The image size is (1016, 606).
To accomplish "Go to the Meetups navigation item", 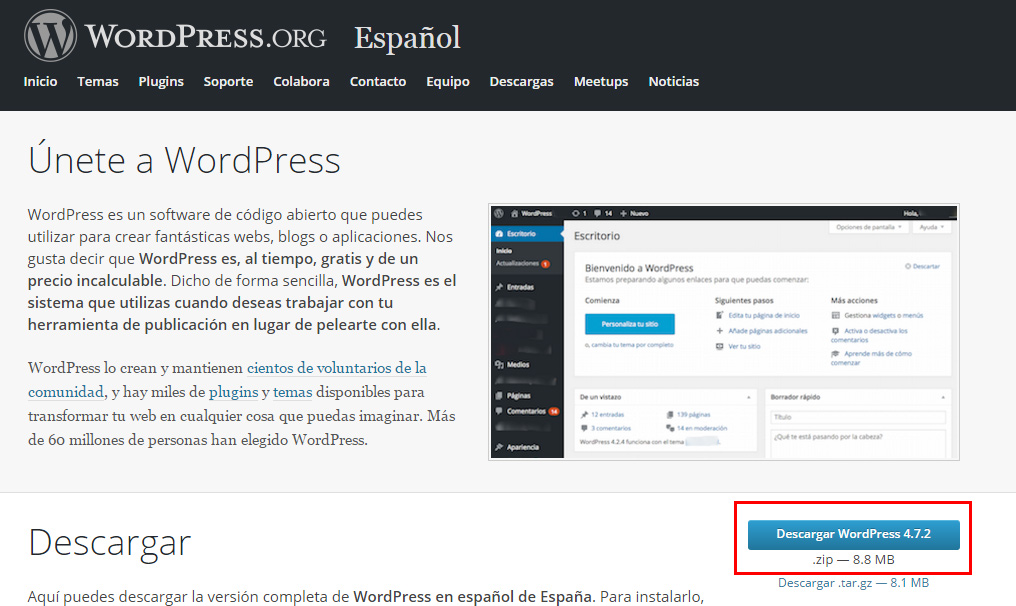I will click(601, 82).
